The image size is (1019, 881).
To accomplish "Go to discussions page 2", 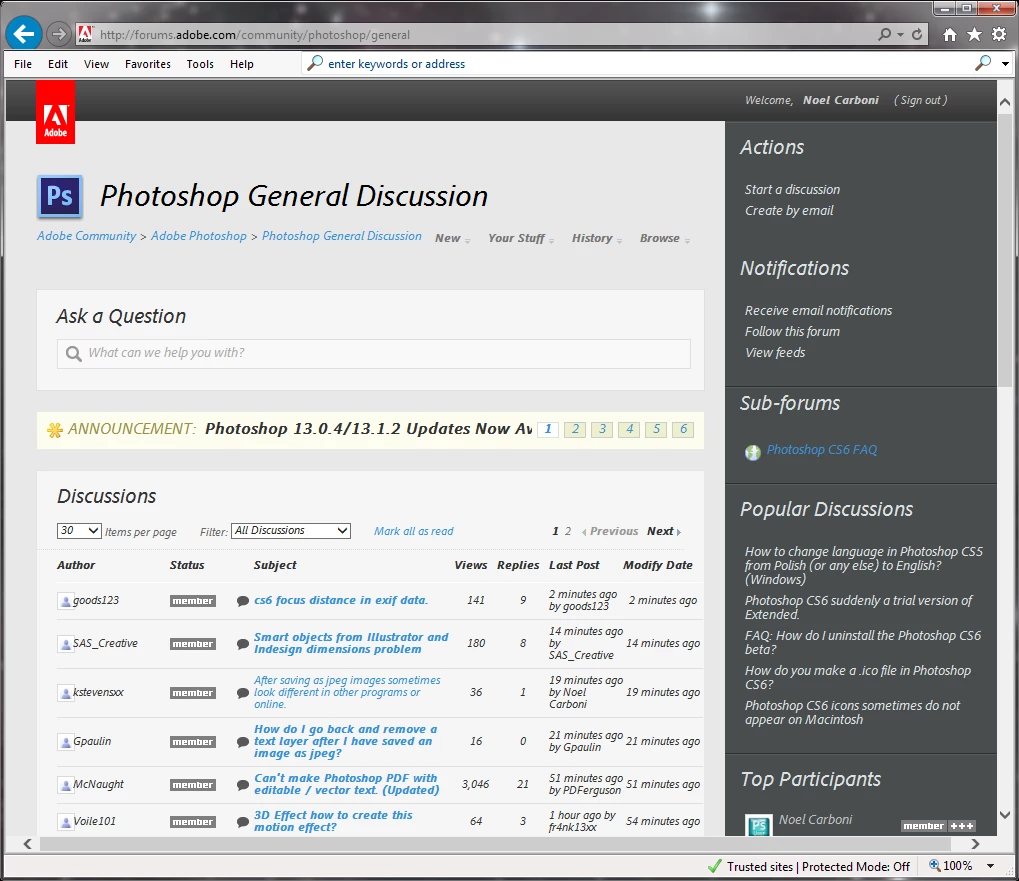I will tap(567, 531).
